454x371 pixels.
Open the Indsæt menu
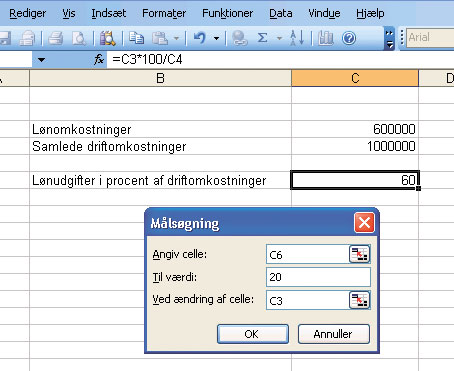click(x=109, y=13)
